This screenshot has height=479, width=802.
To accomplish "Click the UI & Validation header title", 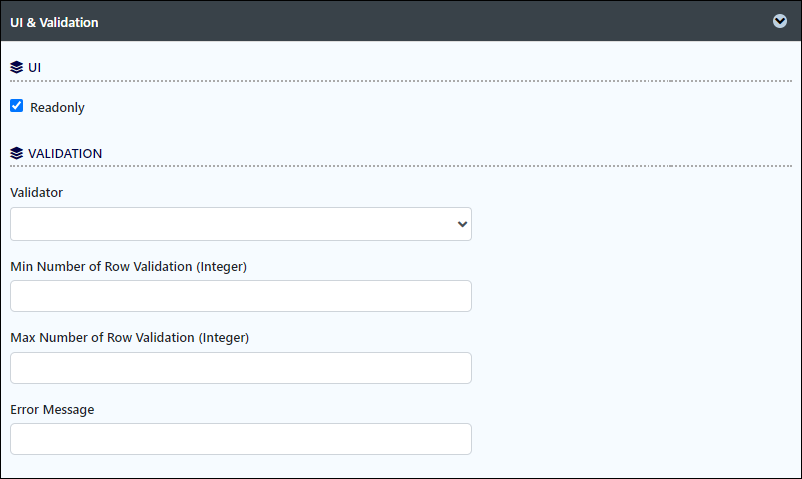I will coord(54,23).
